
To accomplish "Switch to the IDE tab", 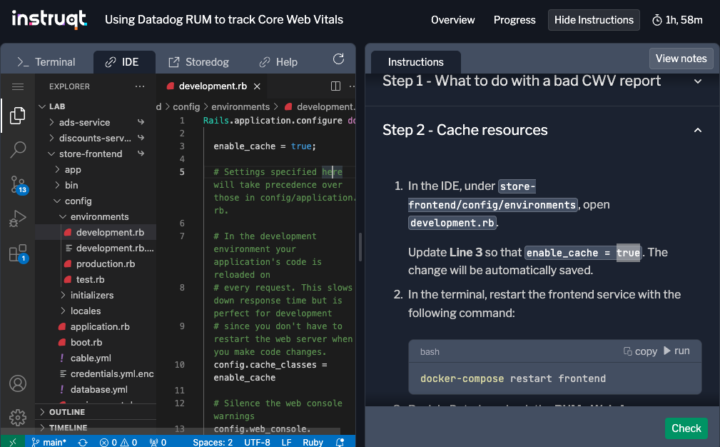I will pyautogui.click(x=122, y=62).
